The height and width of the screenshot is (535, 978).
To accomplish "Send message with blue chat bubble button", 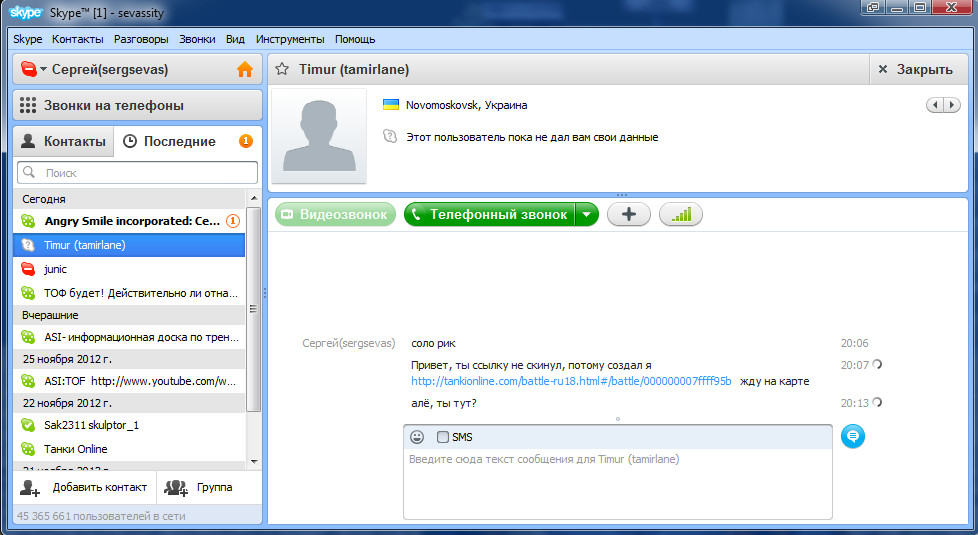I will pyautogui.click(x=853, y=436).
